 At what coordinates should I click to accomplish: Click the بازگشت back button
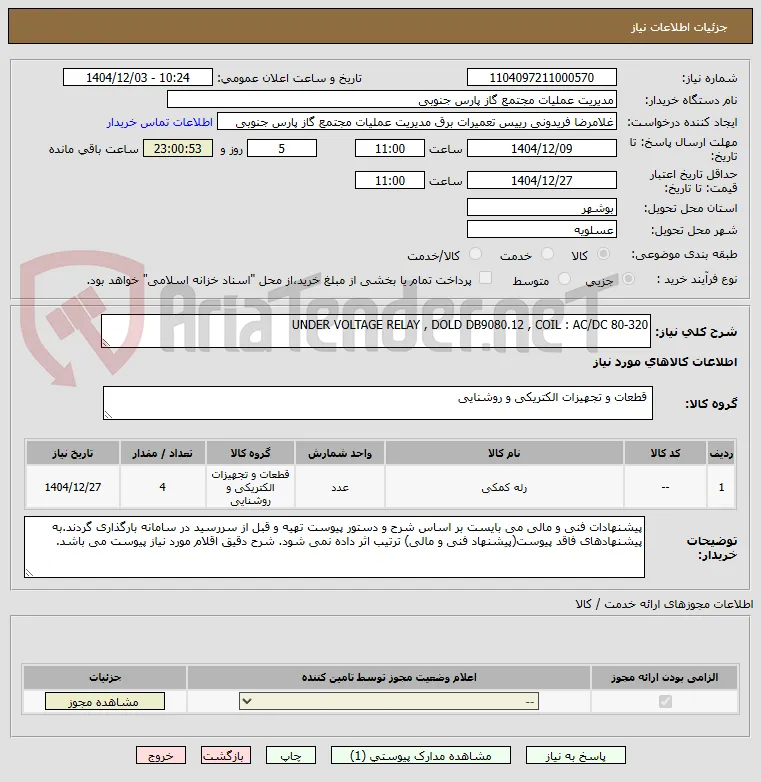click(225, 756)
